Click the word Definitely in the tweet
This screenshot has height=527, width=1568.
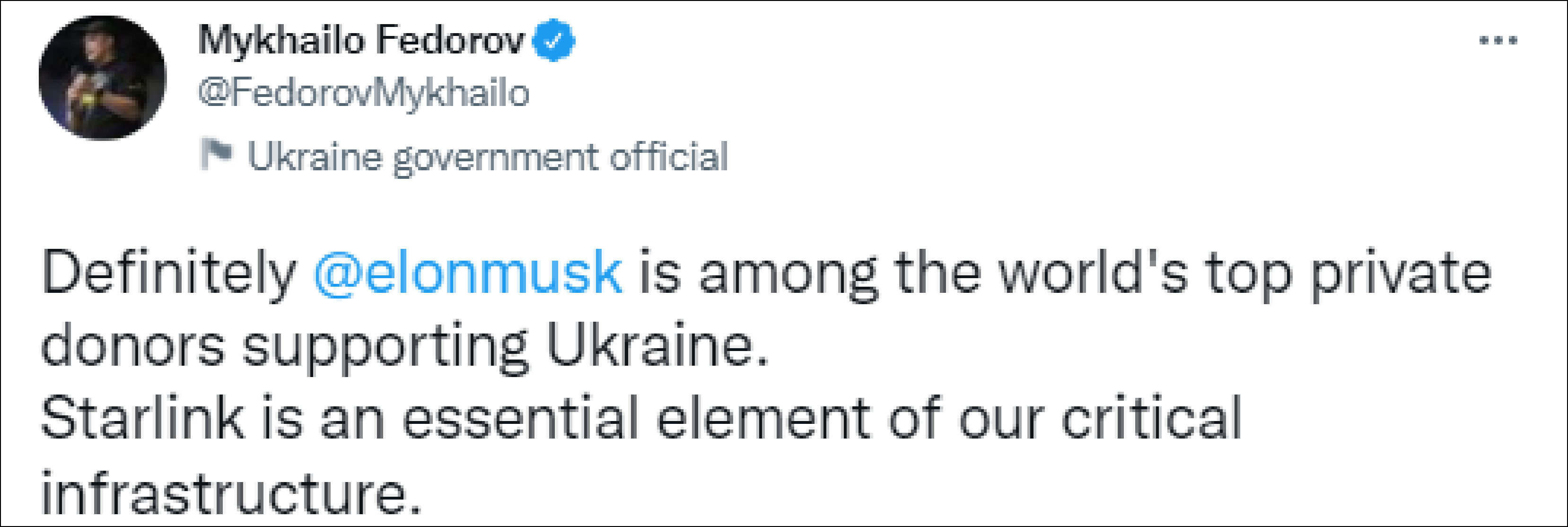pos(168,272)
